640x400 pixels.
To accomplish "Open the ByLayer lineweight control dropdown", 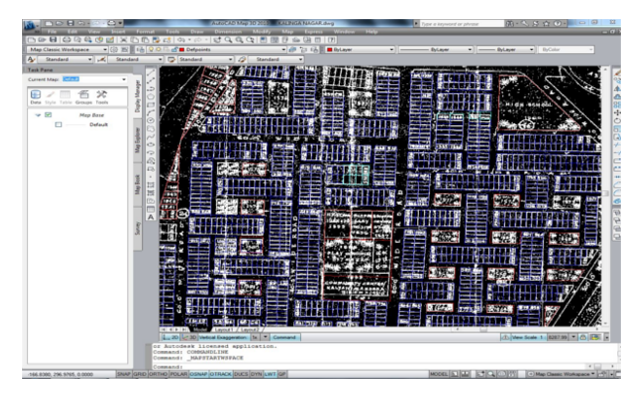I will pos(506,49).
